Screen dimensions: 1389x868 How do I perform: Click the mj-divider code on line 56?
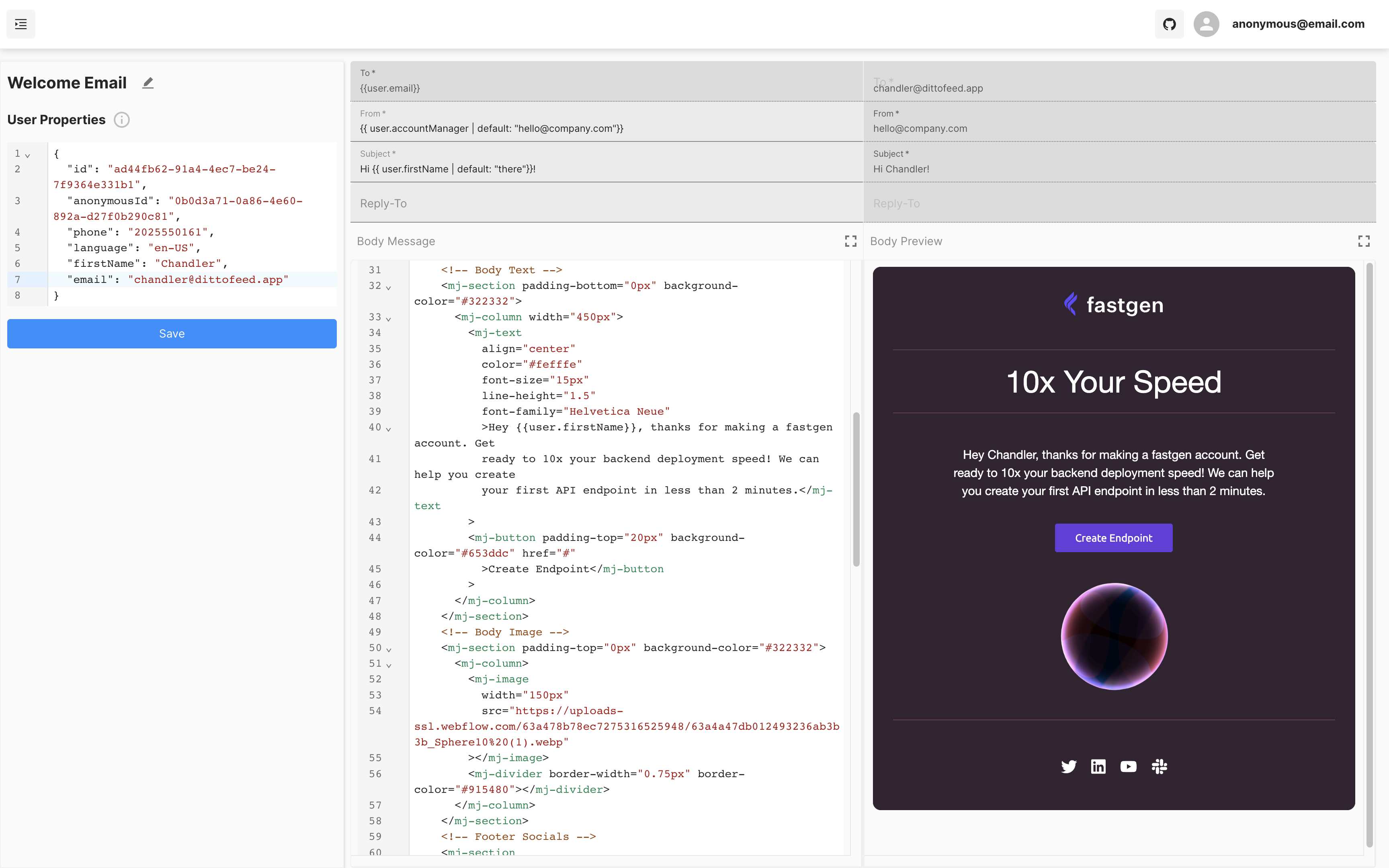[x=579, y=781]
